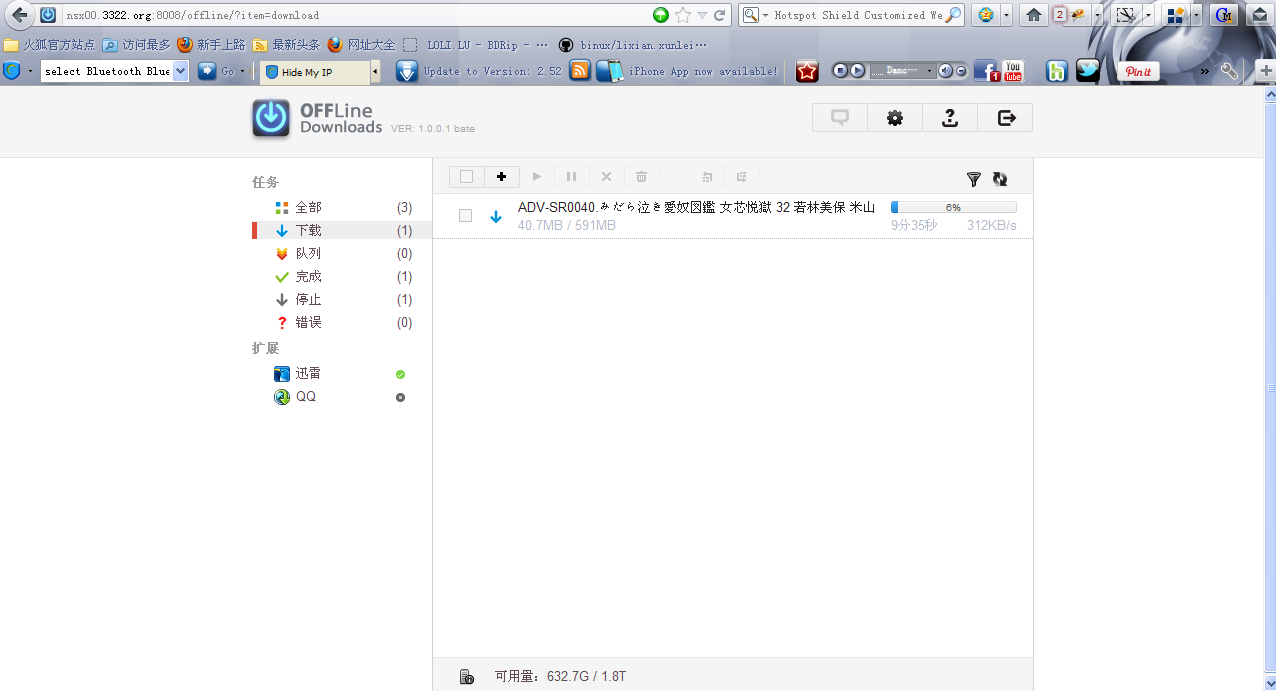Open the address bar history dropdown arrow

point(702,15)
